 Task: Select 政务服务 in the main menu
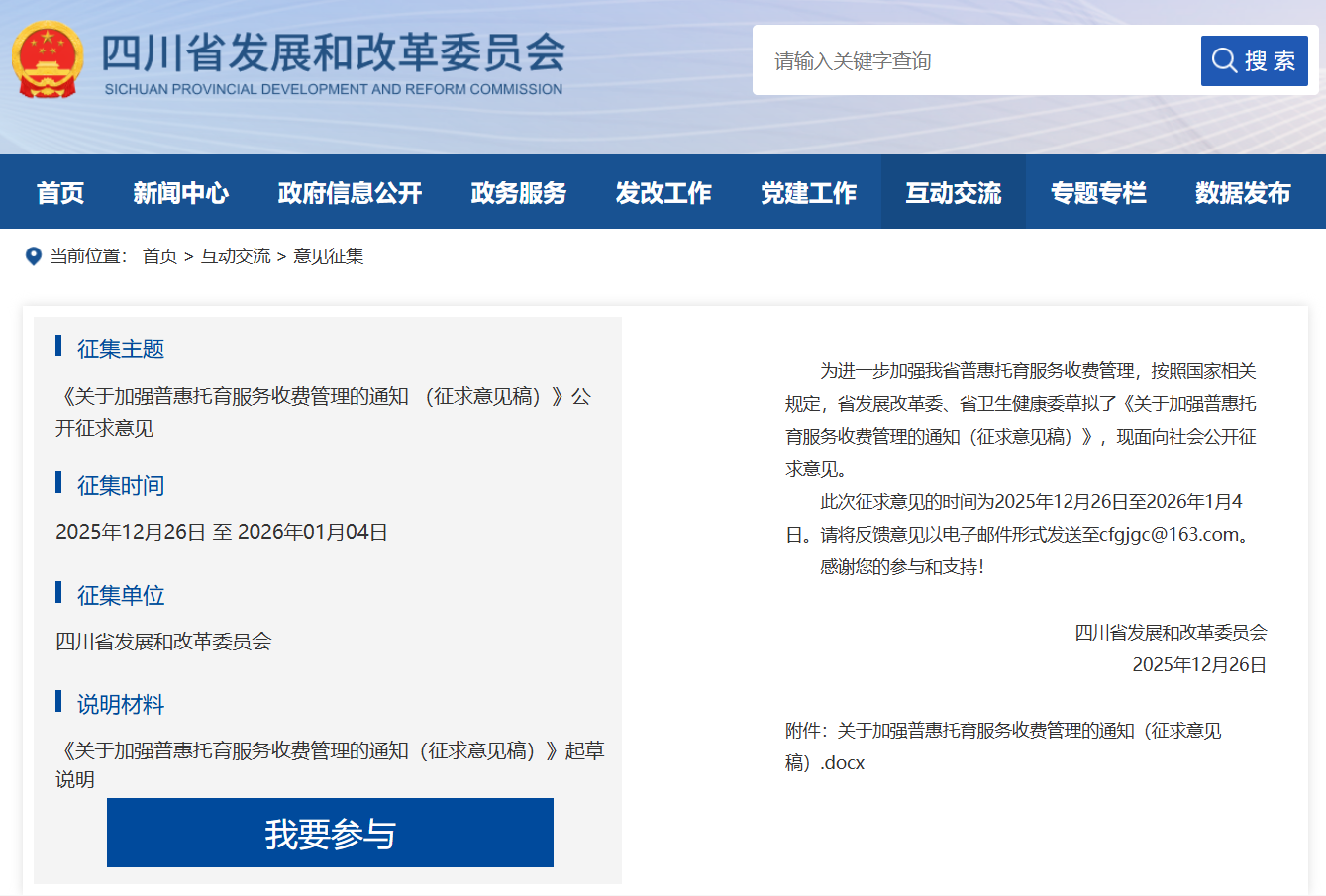click(x=519, y=193)
